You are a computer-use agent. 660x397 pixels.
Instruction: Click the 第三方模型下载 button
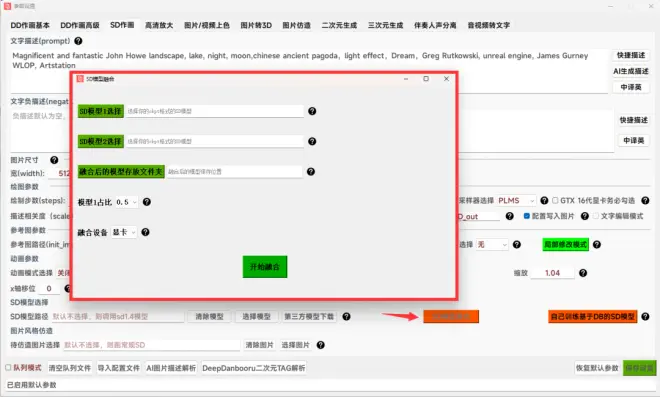[309, 317]
